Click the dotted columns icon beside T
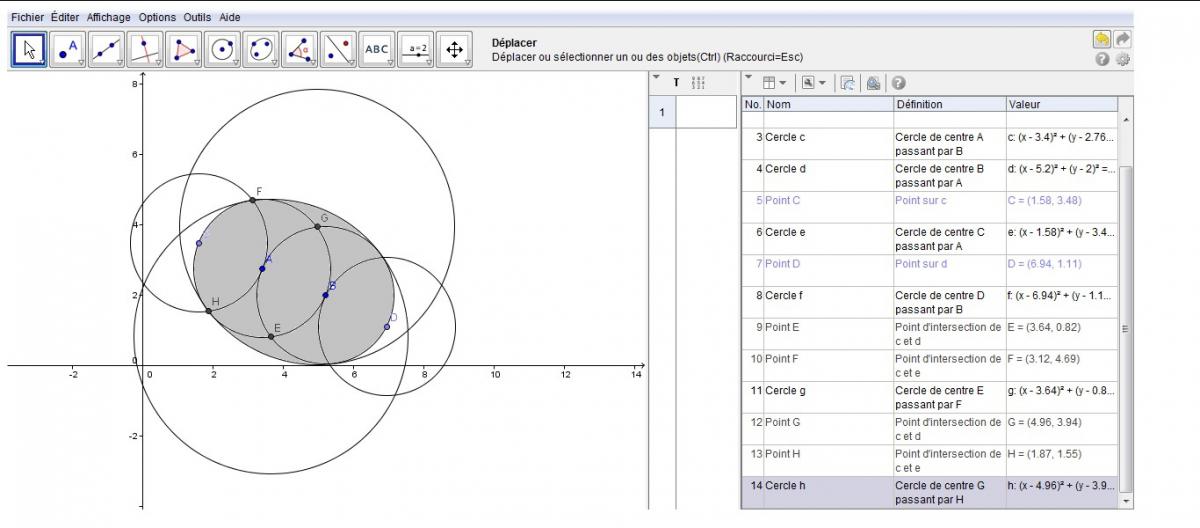This screenshot has width=1200, height=528. coord(699,83)
